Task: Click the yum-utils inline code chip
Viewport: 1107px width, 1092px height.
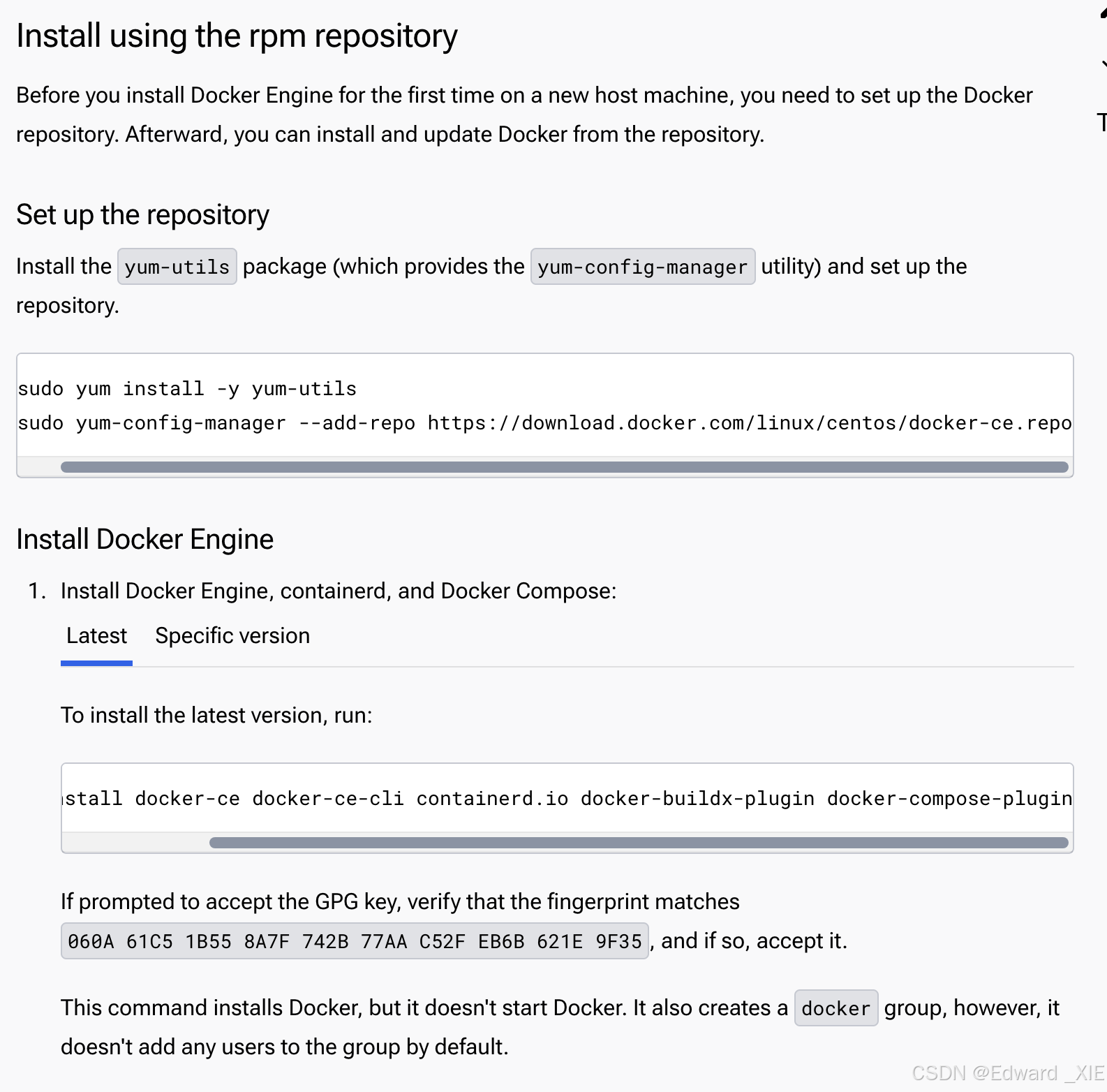Action: pos(177,266)
